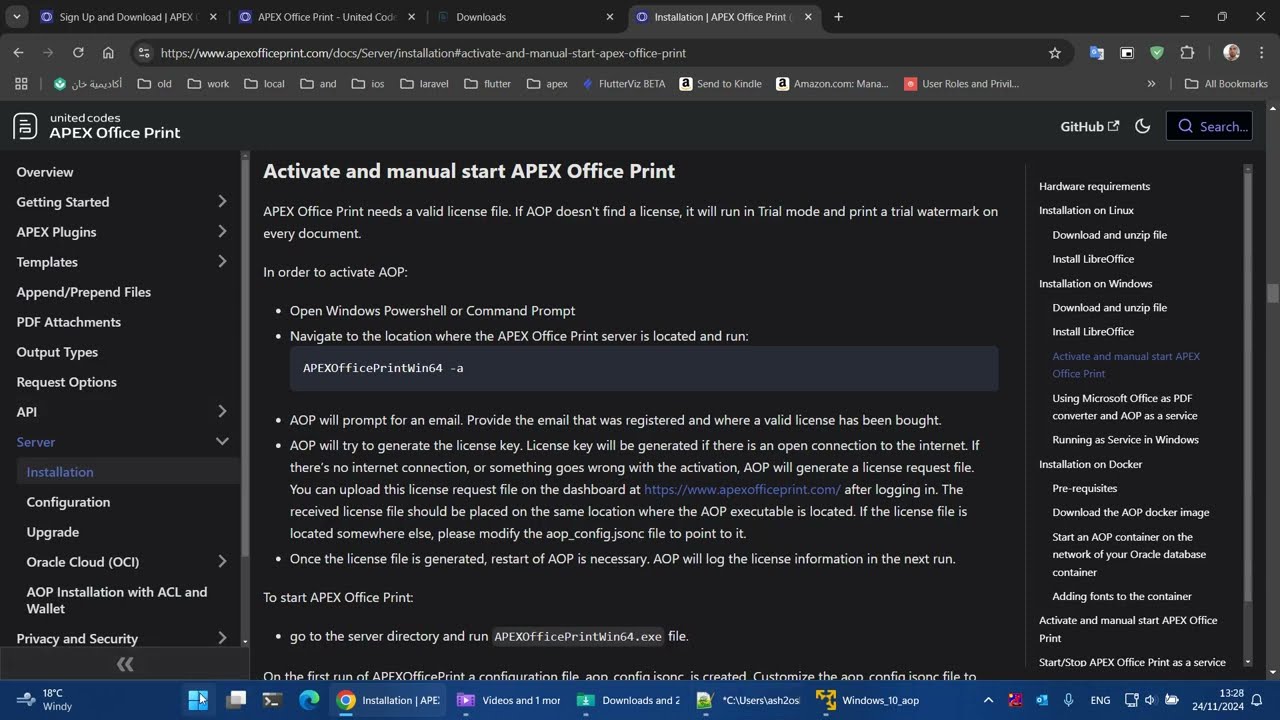Image resolution: width=1280 pixels, height=720 pixels.
Task: Open Microsoft Edge from taskbar
Action: [310, 700]
